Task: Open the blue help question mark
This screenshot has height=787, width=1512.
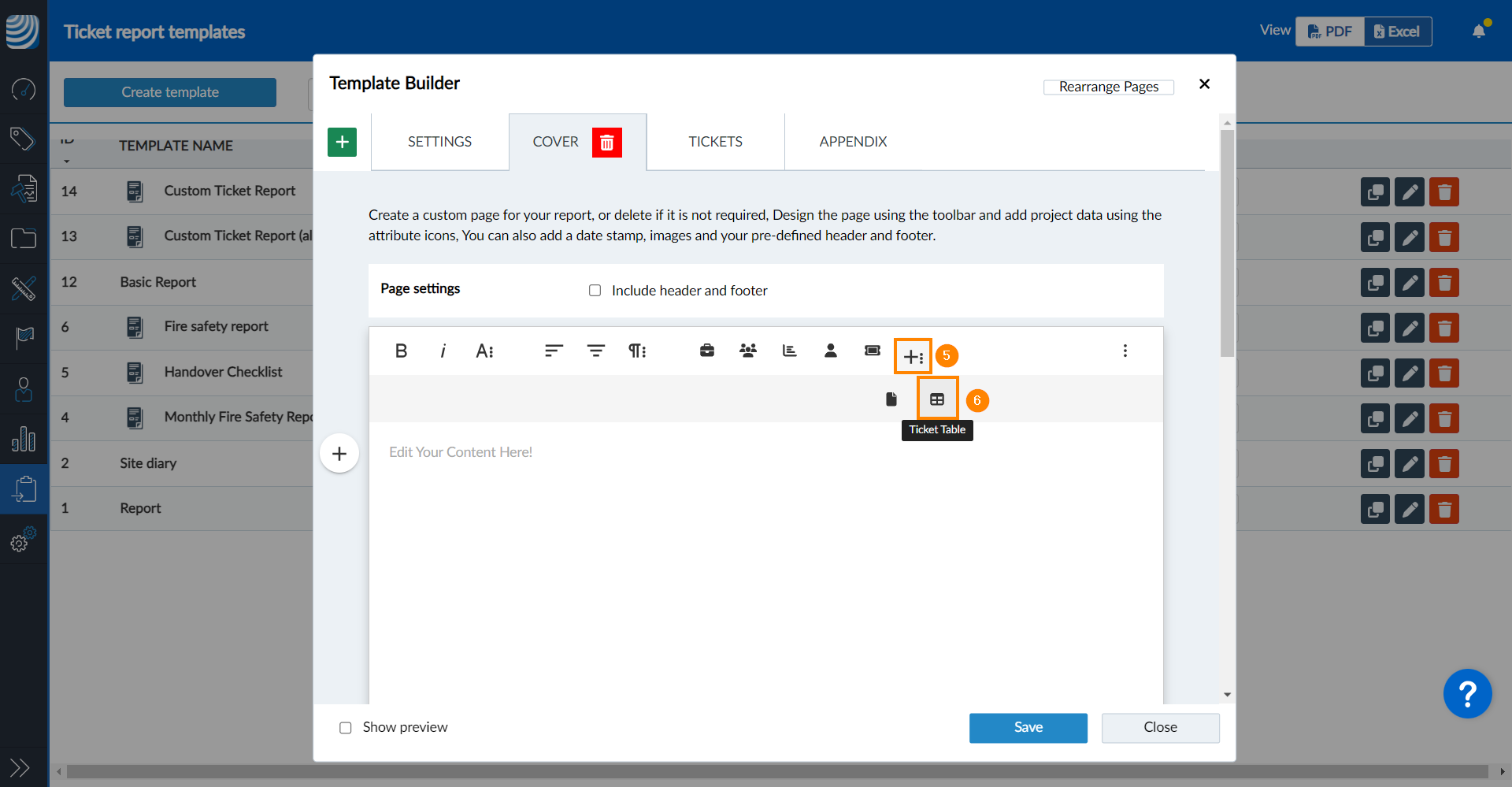Action: point(1466,694)
